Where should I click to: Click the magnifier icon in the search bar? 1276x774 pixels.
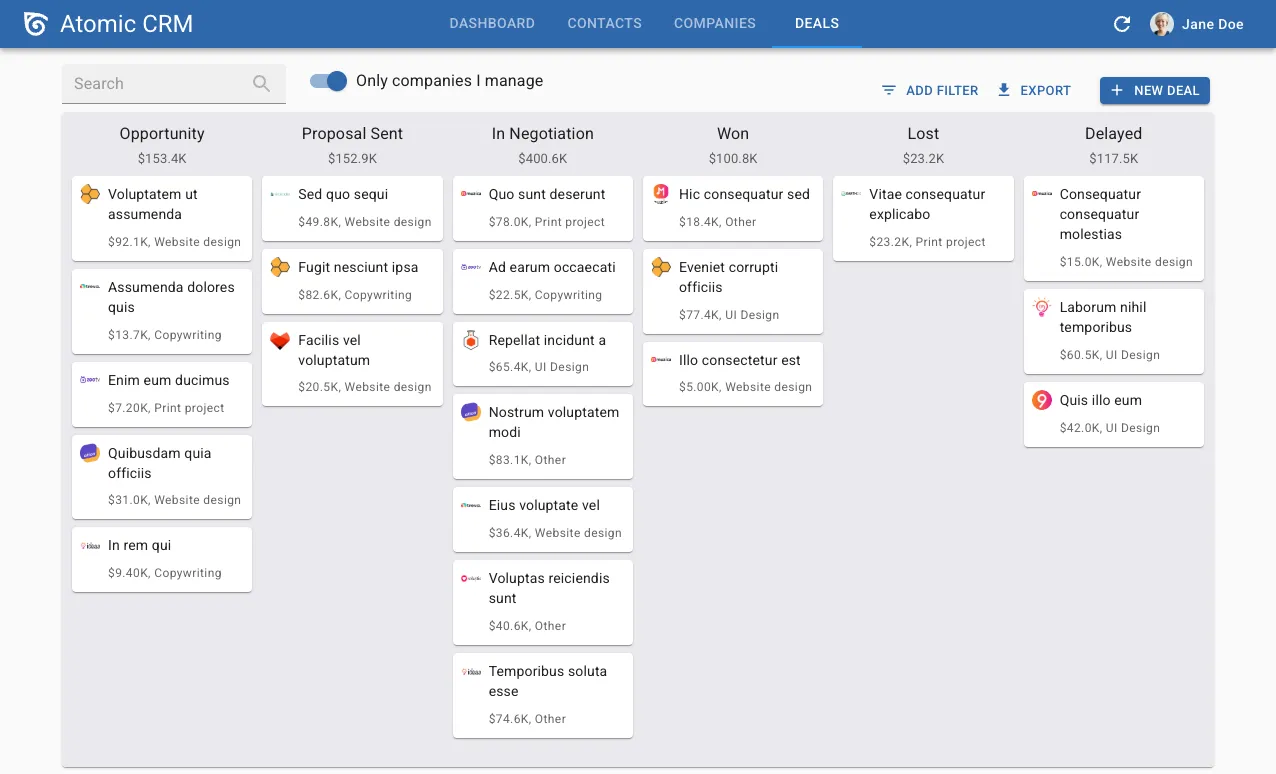click(x=261, y=84)
